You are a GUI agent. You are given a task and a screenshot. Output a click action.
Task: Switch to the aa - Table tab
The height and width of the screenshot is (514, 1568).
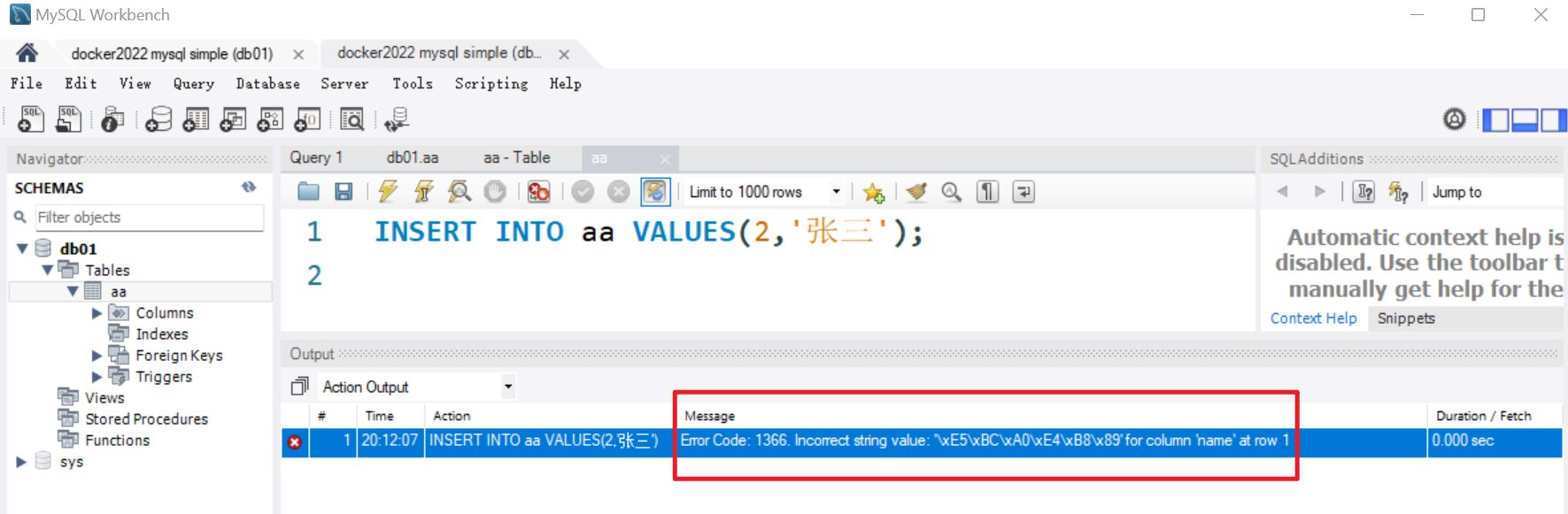pyautogui.click(x=517, y=157)
